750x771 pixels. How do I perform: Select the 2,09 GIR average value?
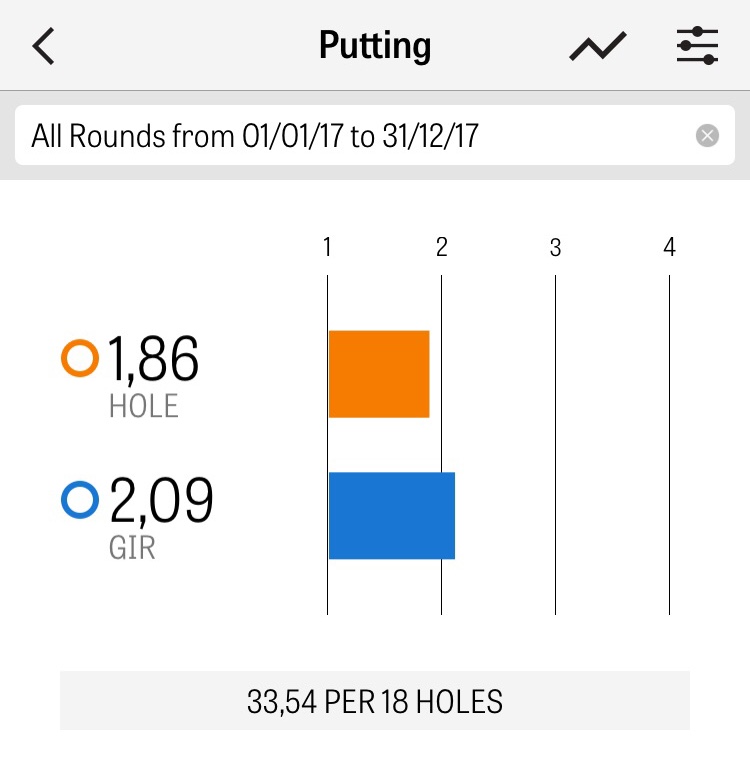[160, 500]
